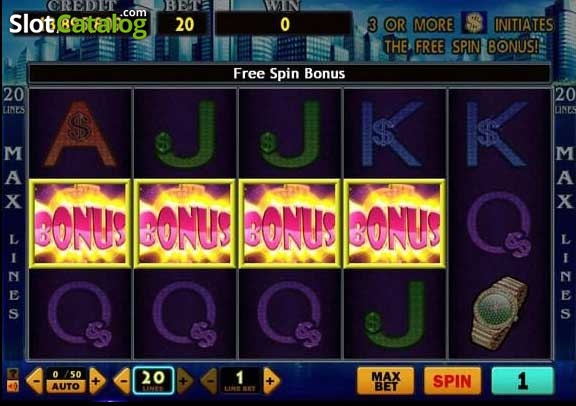Viewport: 576px width, 406px height.
Task: Click the cyan button showing 1
Action: (522, 381)
